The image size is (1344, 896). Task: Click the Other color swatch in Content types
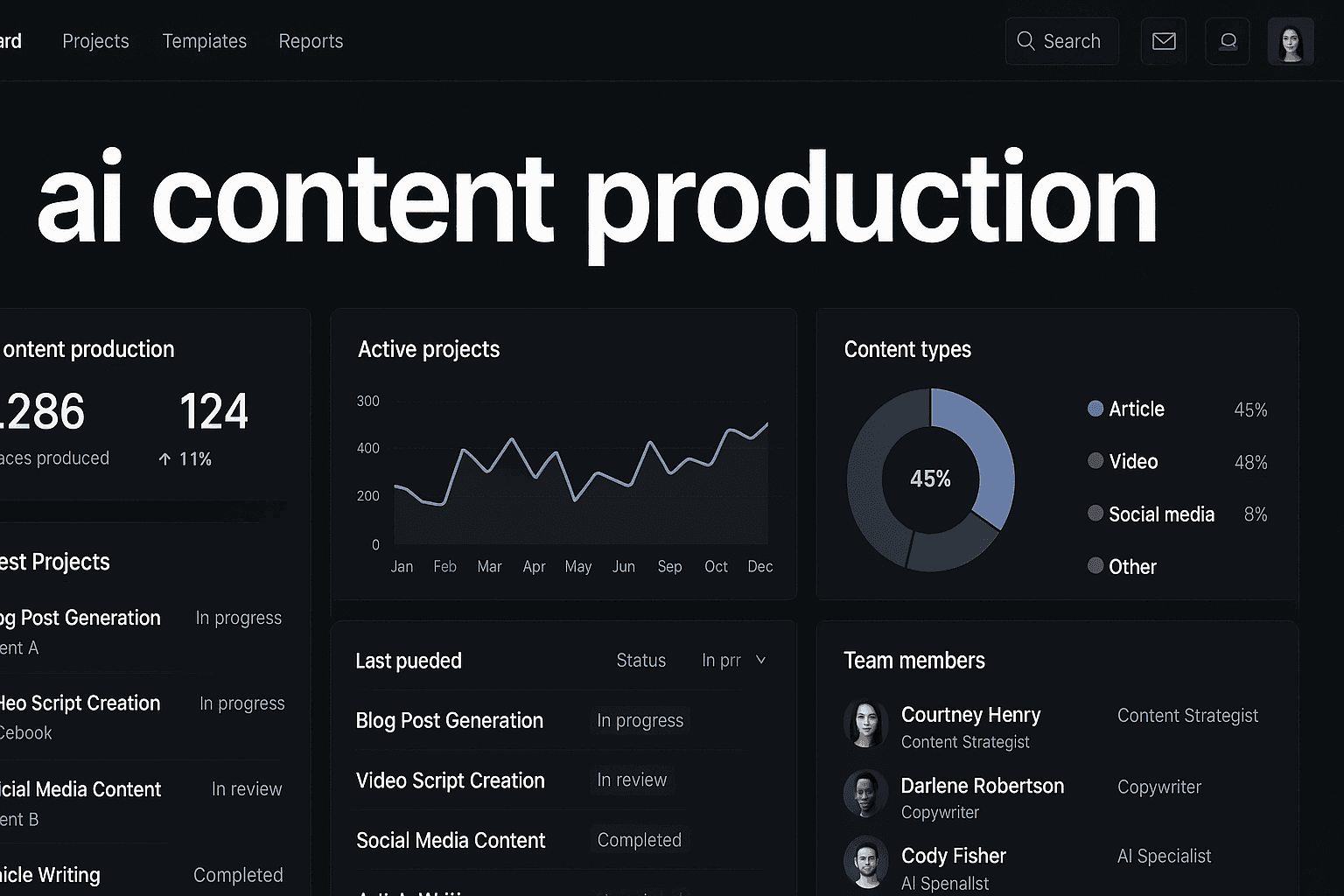pos(1095,566)
